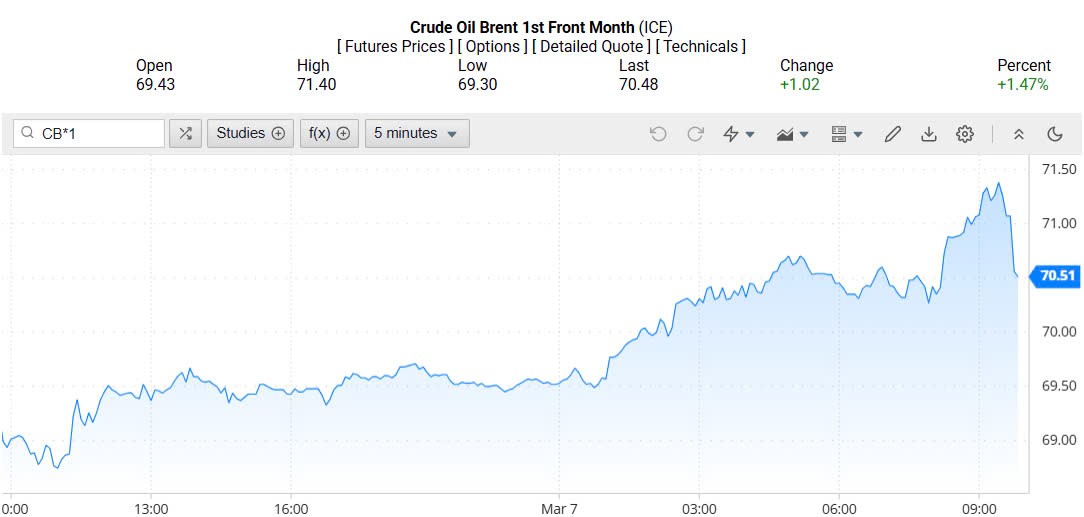Viewport: 1084px width, 517px height.
Task: Expand the chart layout template dropdown
Action: [846, 134]
